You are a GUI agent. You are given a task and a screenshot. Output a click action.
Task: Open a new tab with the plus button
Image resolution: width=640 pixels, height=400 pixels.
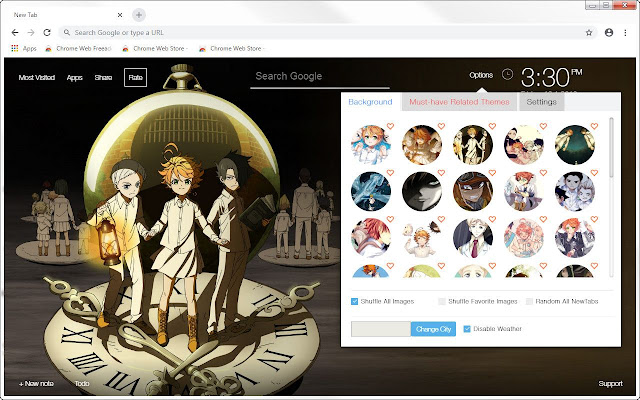139,15
